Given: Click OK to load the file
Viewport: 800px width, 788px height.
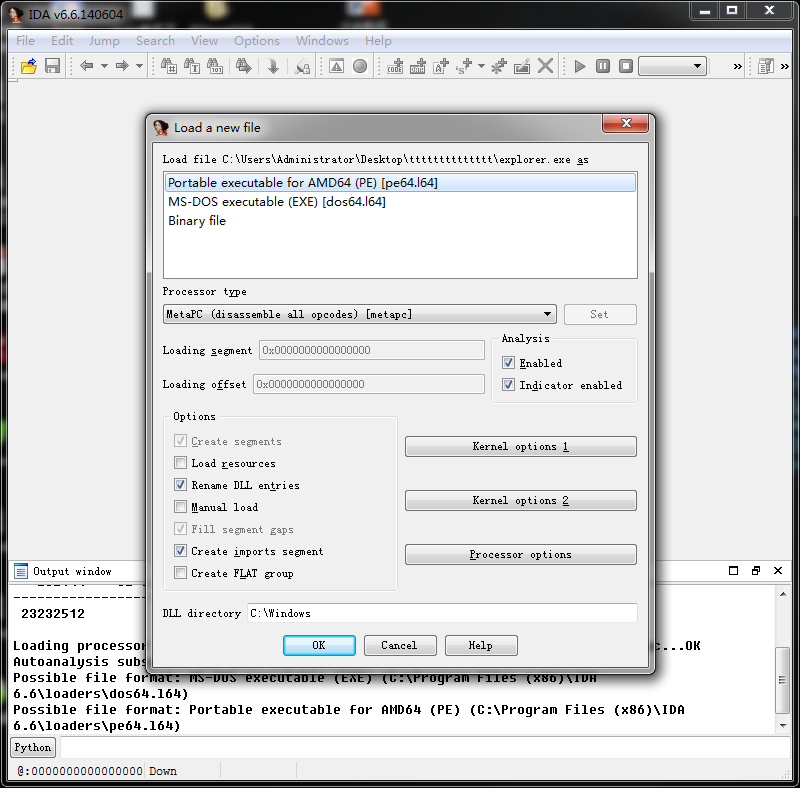Looking at the screenshot, I should click(319, 645).
